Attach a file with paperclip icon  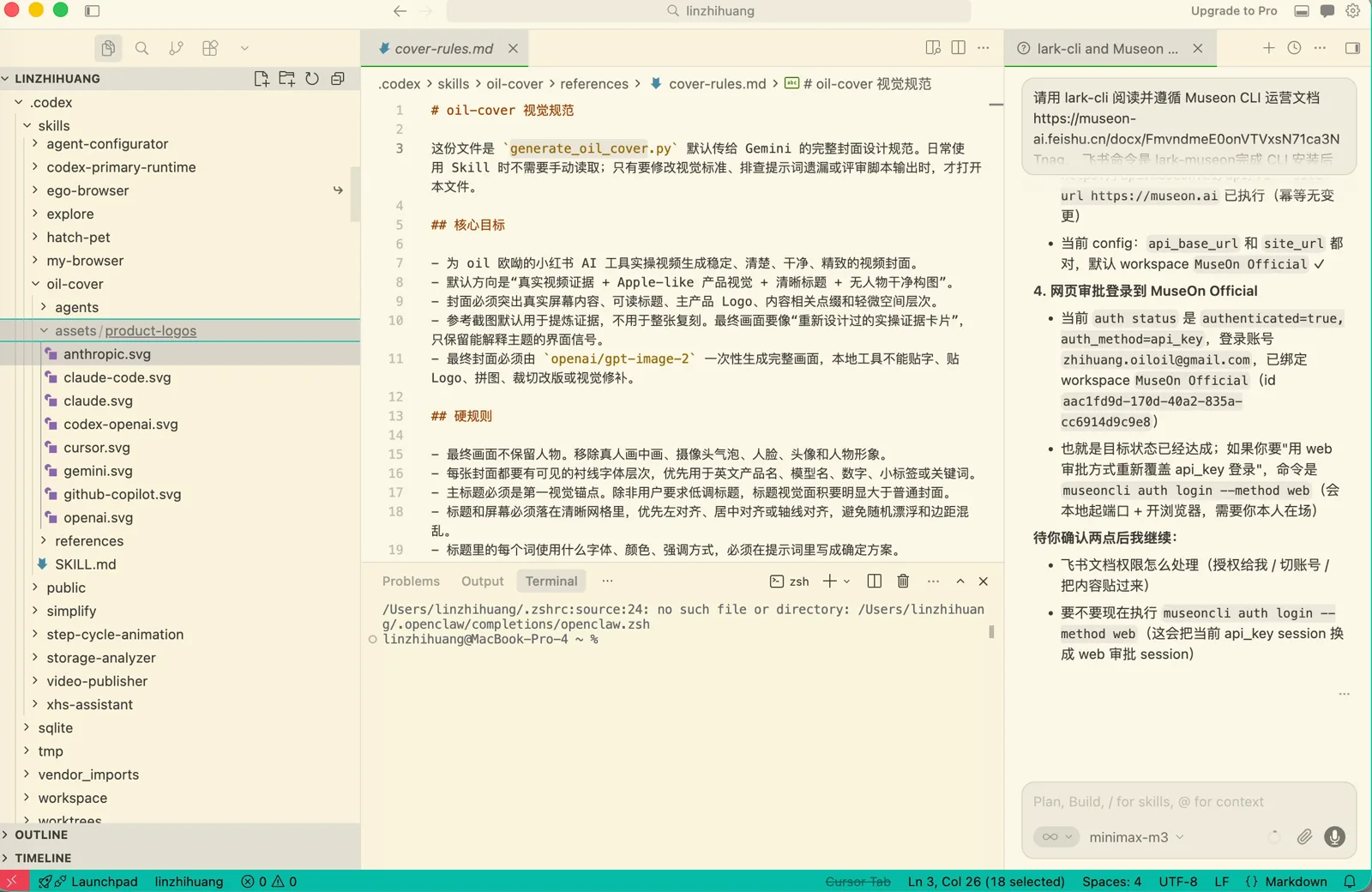[x=1304, y=837]
